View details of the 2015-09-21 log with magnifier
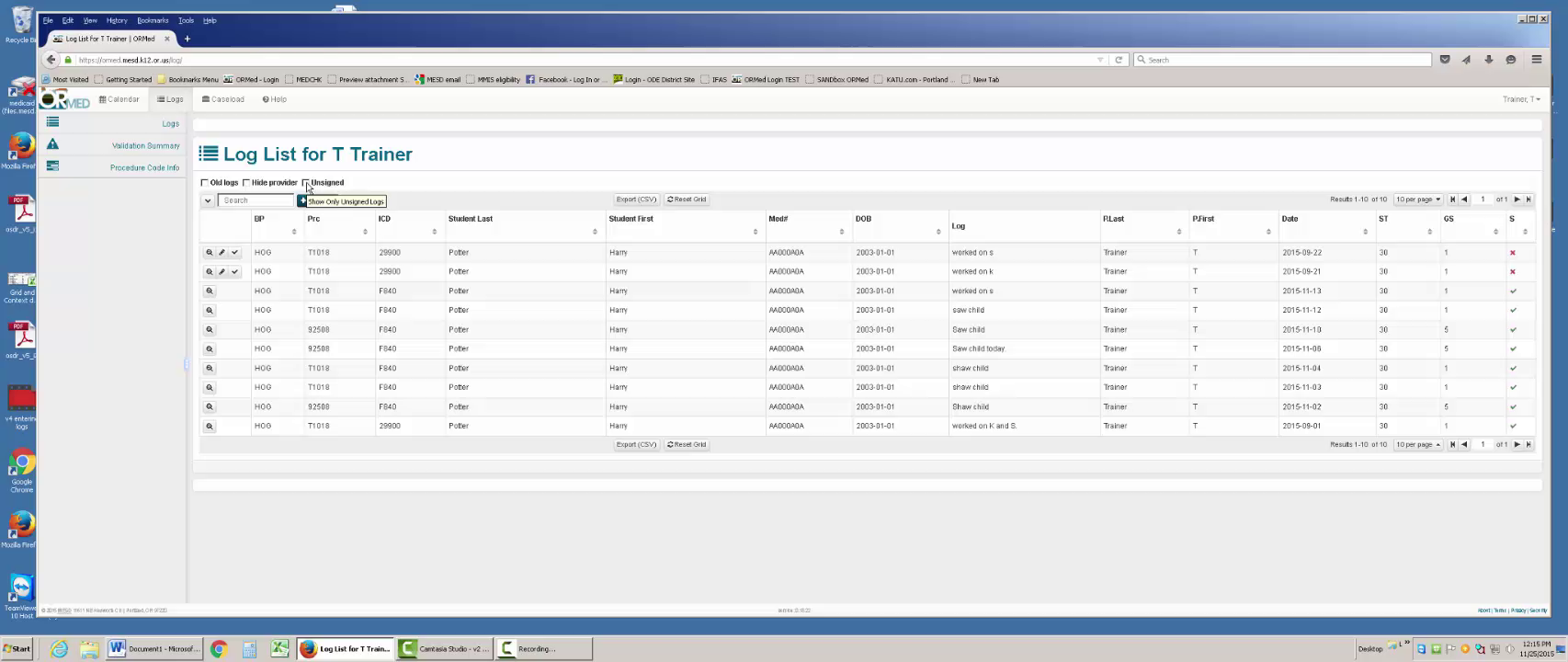 click(210, 271)
